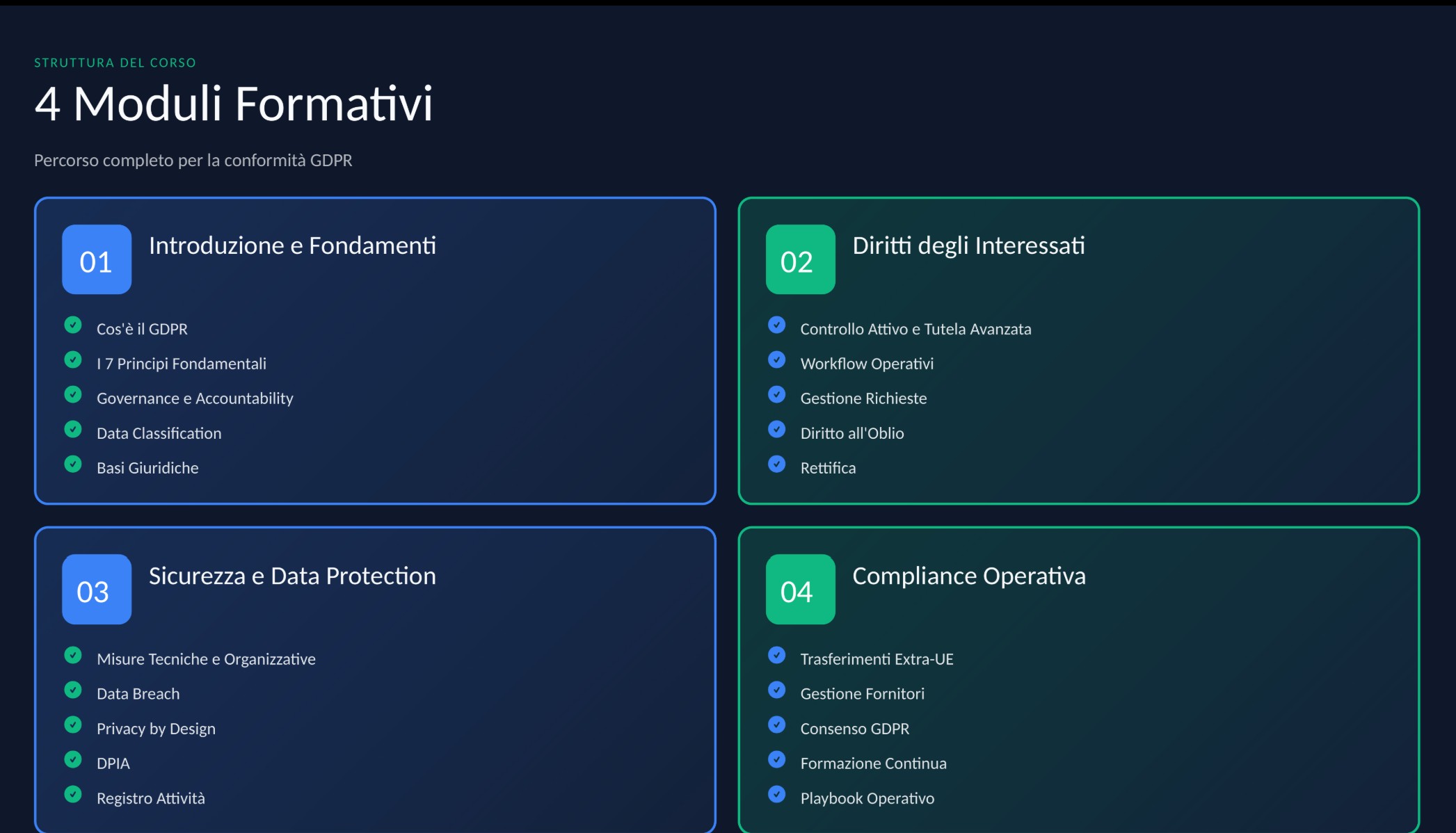
Task: Click the Trasferimenti Extra-UE topic
Action: pyautogui.click(x=877, y=659)
